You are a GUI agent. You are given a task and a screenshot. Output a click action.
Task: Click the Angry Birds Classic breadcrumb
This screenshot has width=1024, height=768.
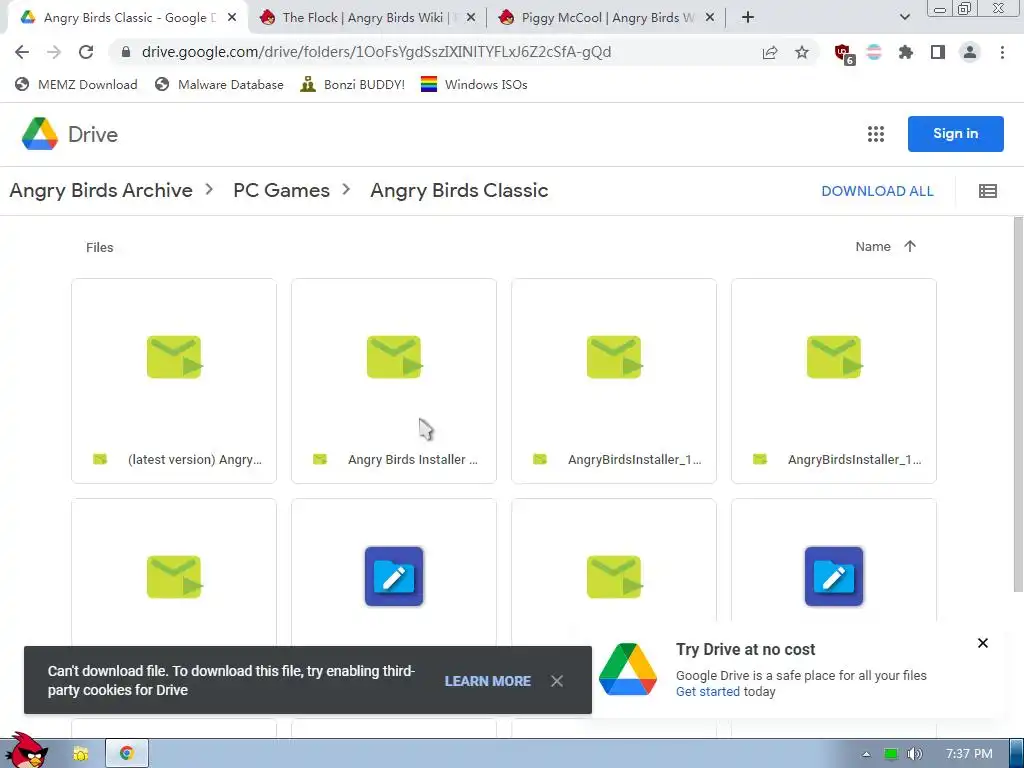459,190
